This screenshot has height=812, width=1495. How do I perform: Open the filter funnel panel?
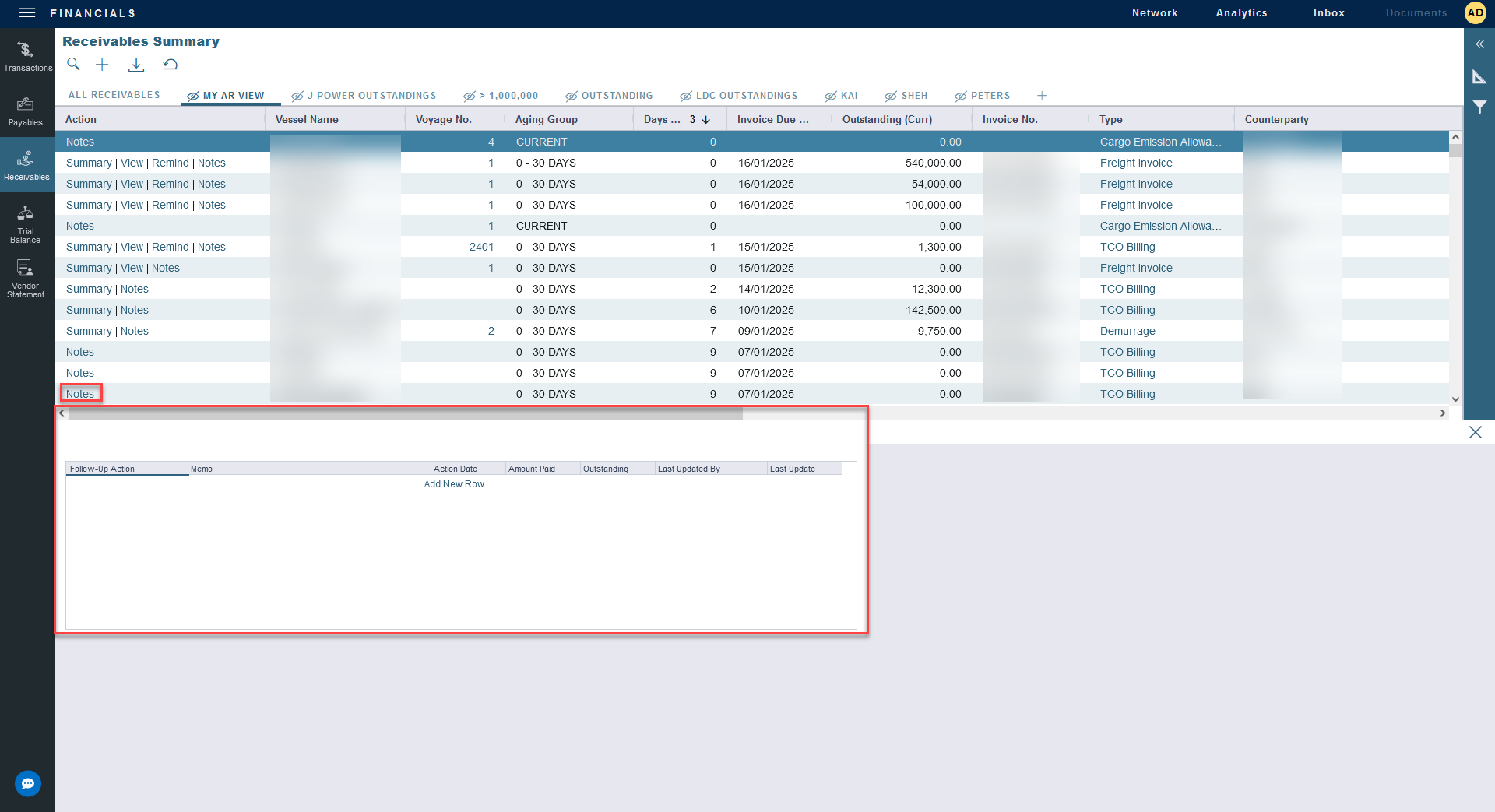1479,107
